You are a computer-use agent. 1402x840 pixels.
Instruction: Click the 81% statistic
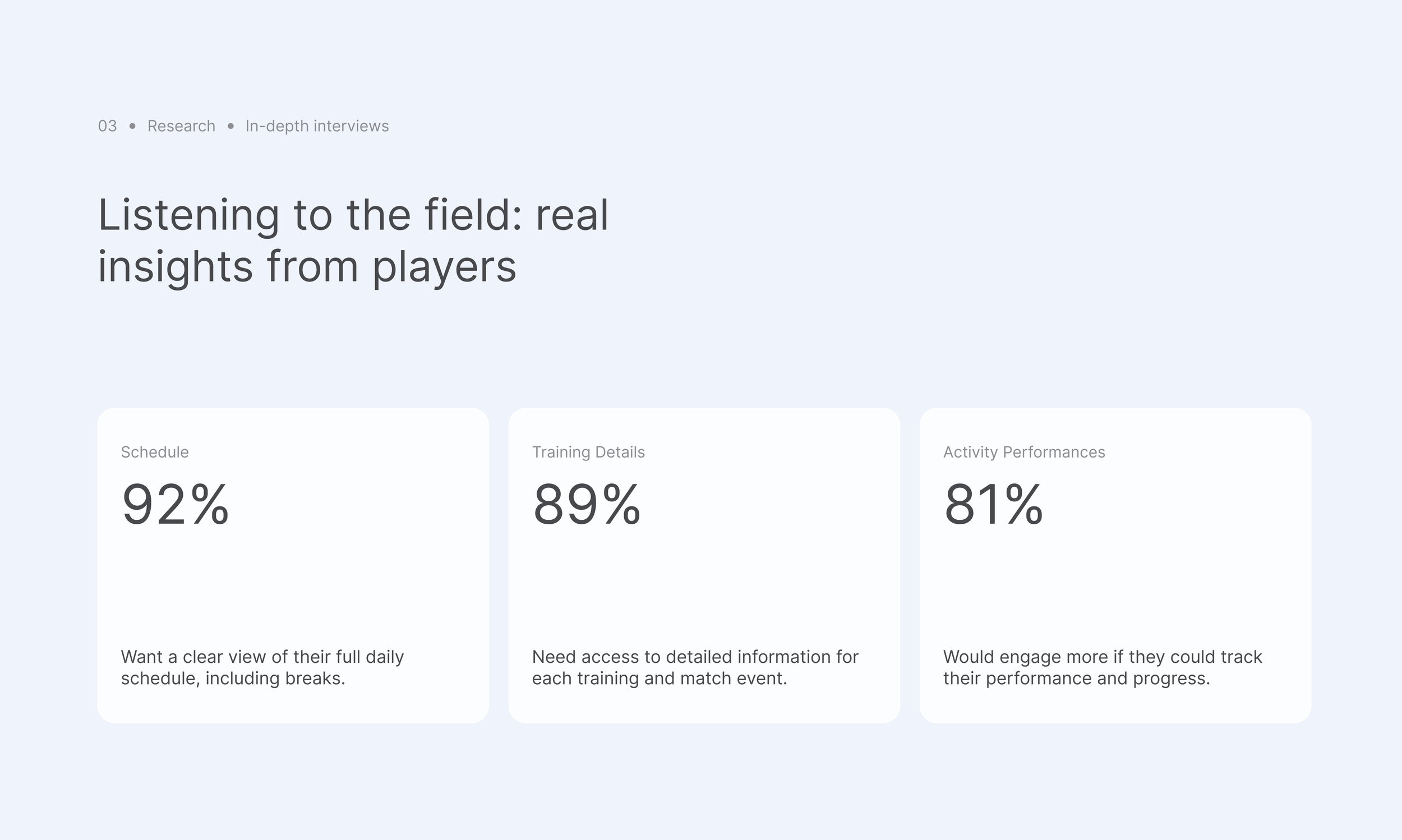[x=993, y=504]
